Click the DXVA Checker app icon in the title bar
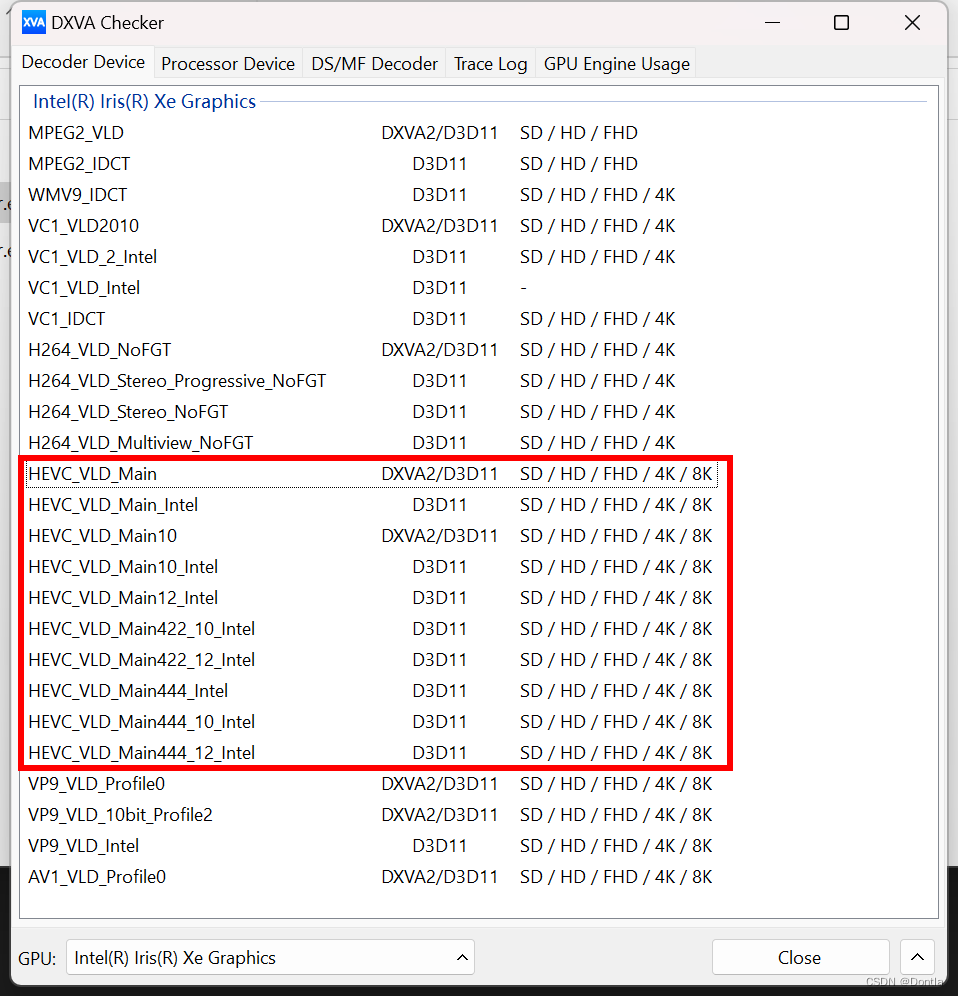This screenshot has height=996, width=958. (x=34, y=24)
